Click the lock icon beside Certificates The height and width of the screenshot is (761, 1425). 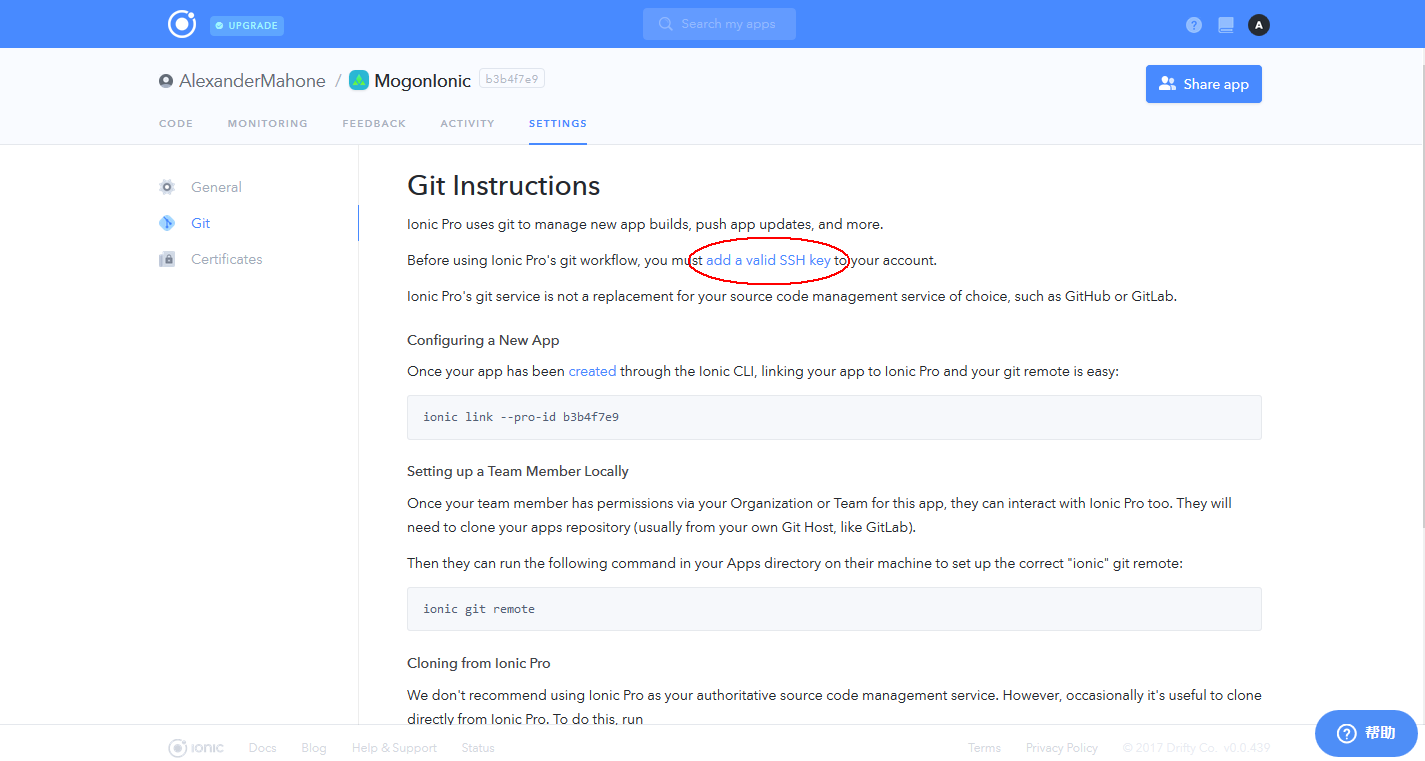tap(166, 258)
